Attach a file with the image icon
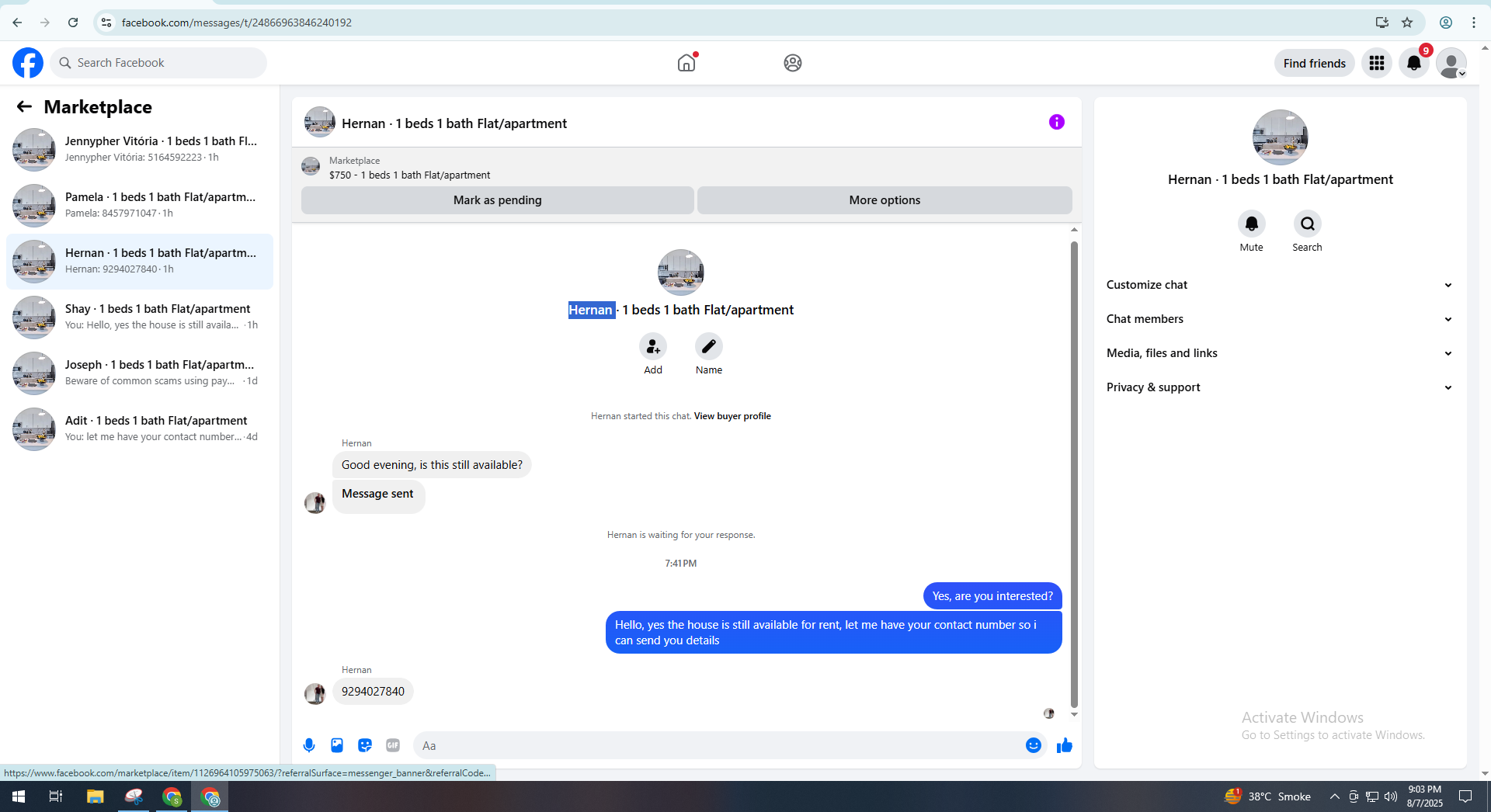 click(x=337, y=745)
